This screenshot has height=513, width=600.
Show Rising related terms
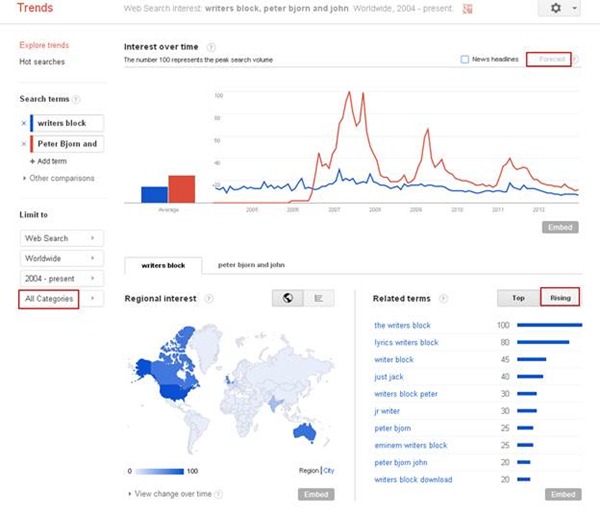click(x=558, y=298)
